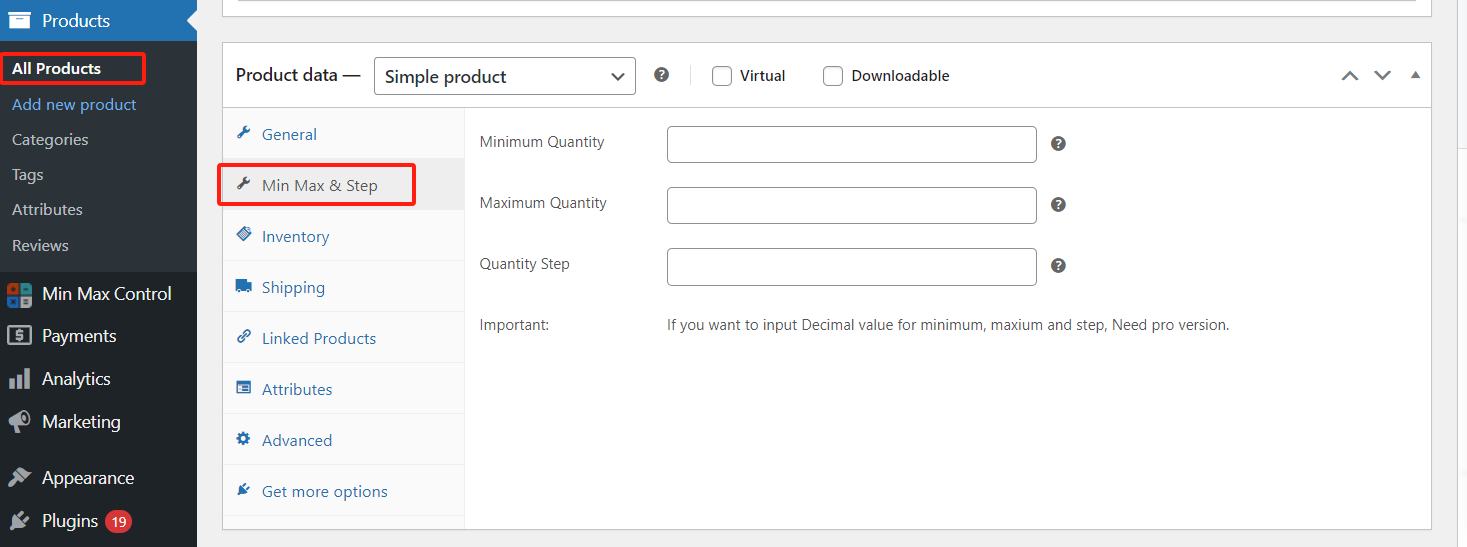This screenshot has width=1467, height=547.
Task: Click the Analytics bar chart icon
Action: [x=19, y=379]
